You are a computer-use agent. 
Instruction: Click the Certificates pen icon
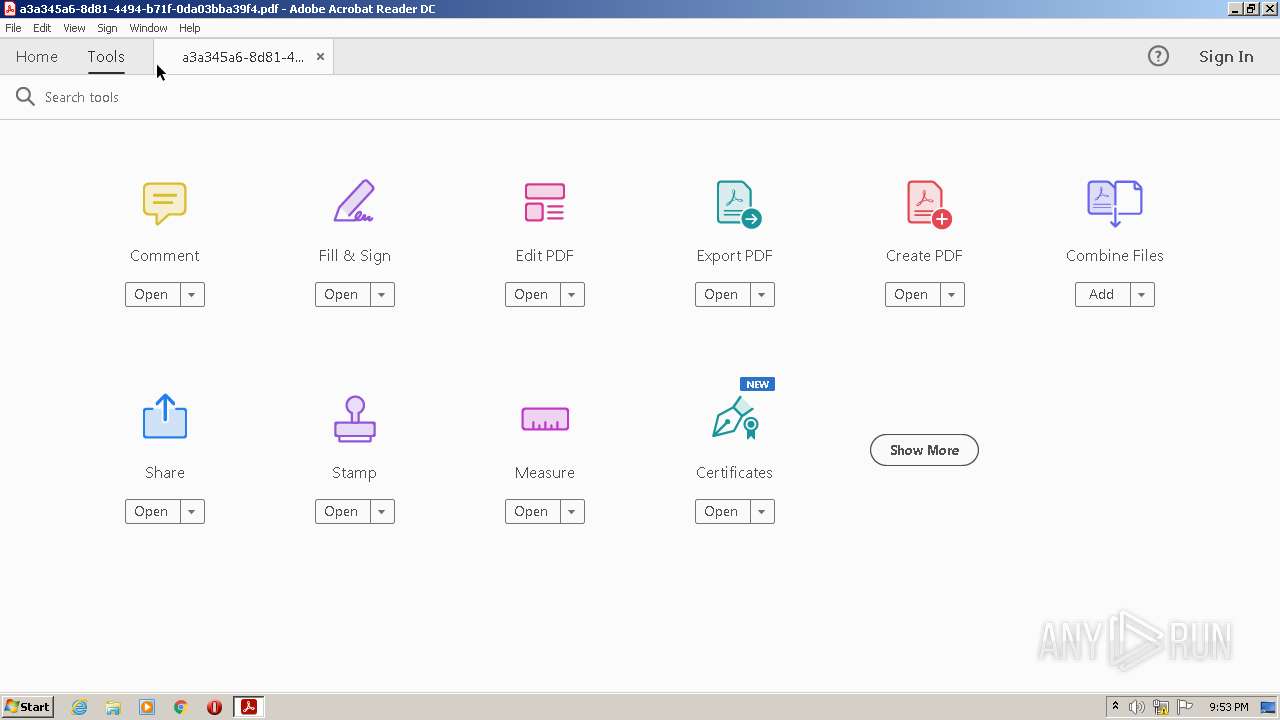click(735, 418)
